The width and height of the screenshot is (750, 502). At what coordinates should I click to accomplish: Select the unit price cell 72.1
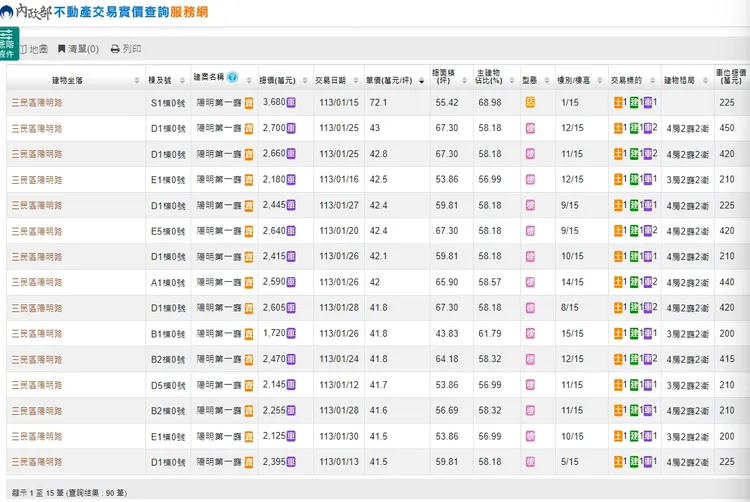pos(378,102)
